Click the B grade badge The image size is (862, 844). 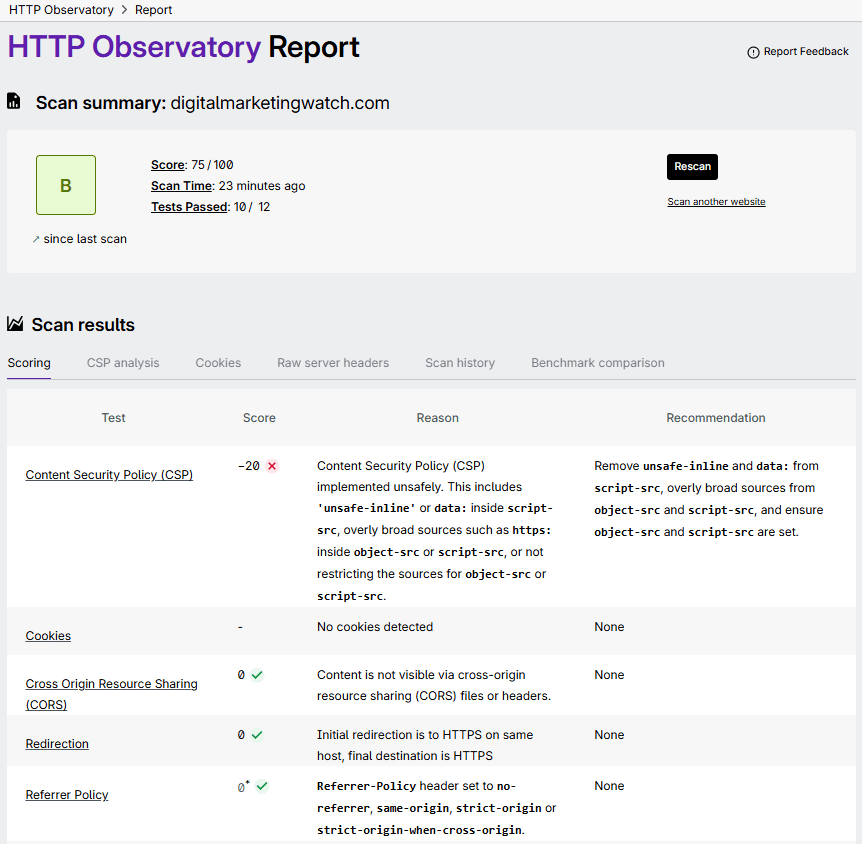tap(66, 185)
